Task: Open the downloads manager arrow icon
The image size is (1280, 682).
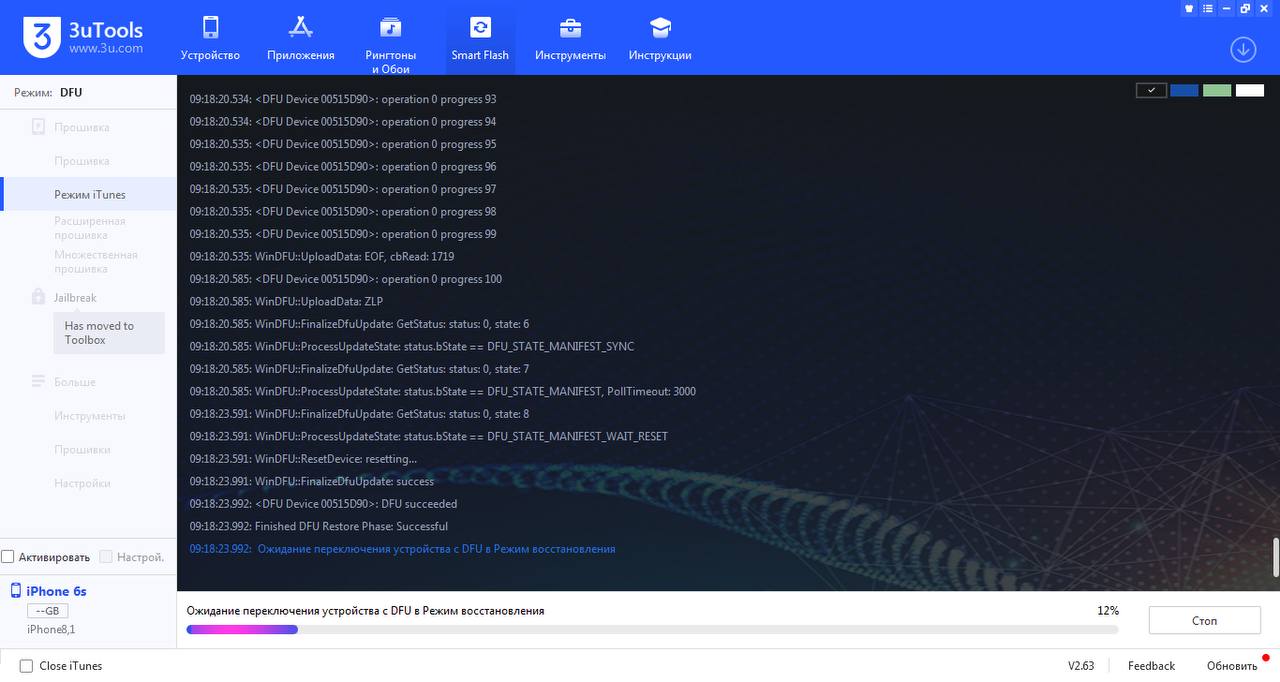Action: click(x=1243, y=49)
